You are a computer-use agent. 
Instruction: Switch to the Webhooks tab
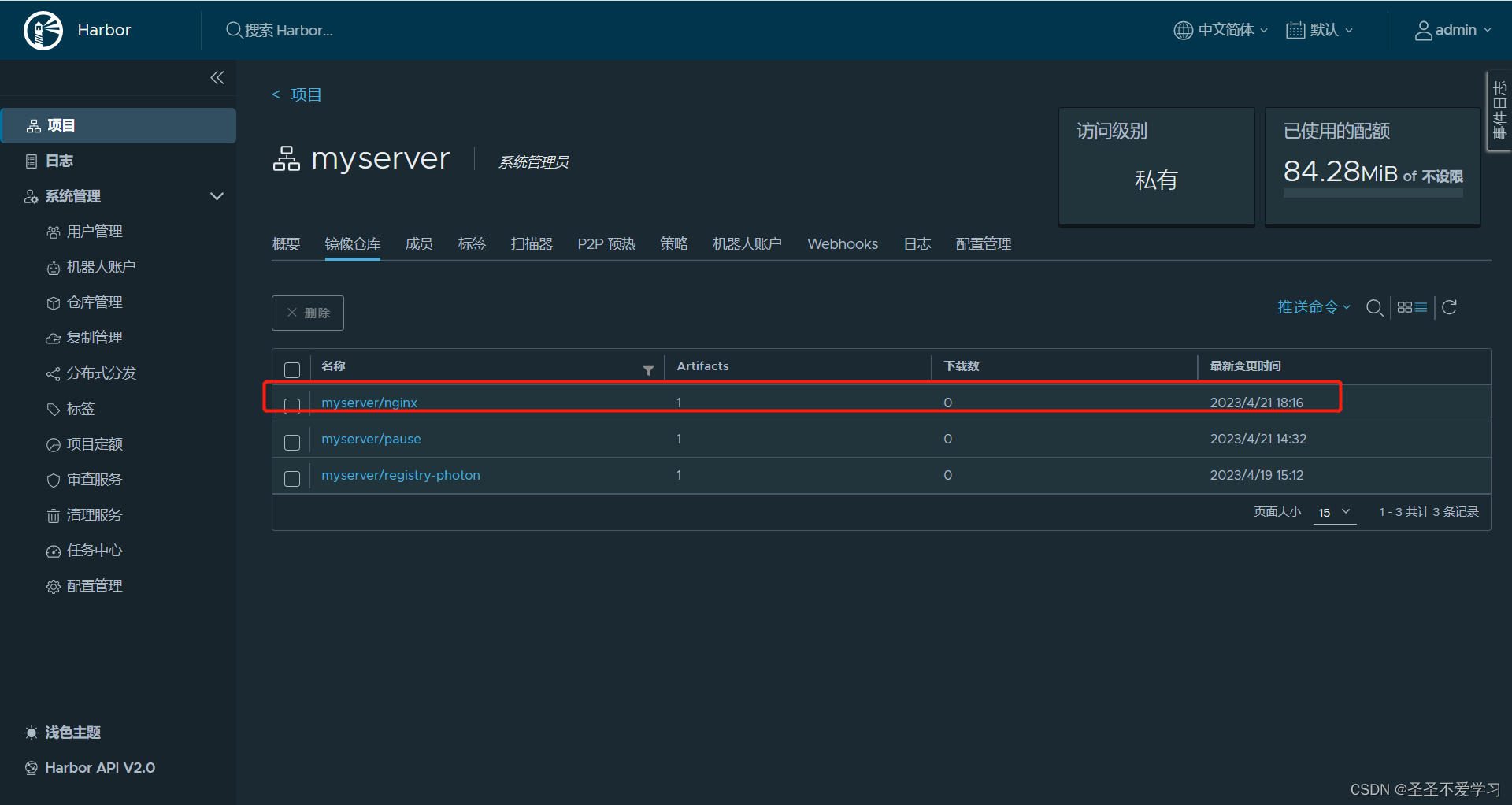[843, 244]
